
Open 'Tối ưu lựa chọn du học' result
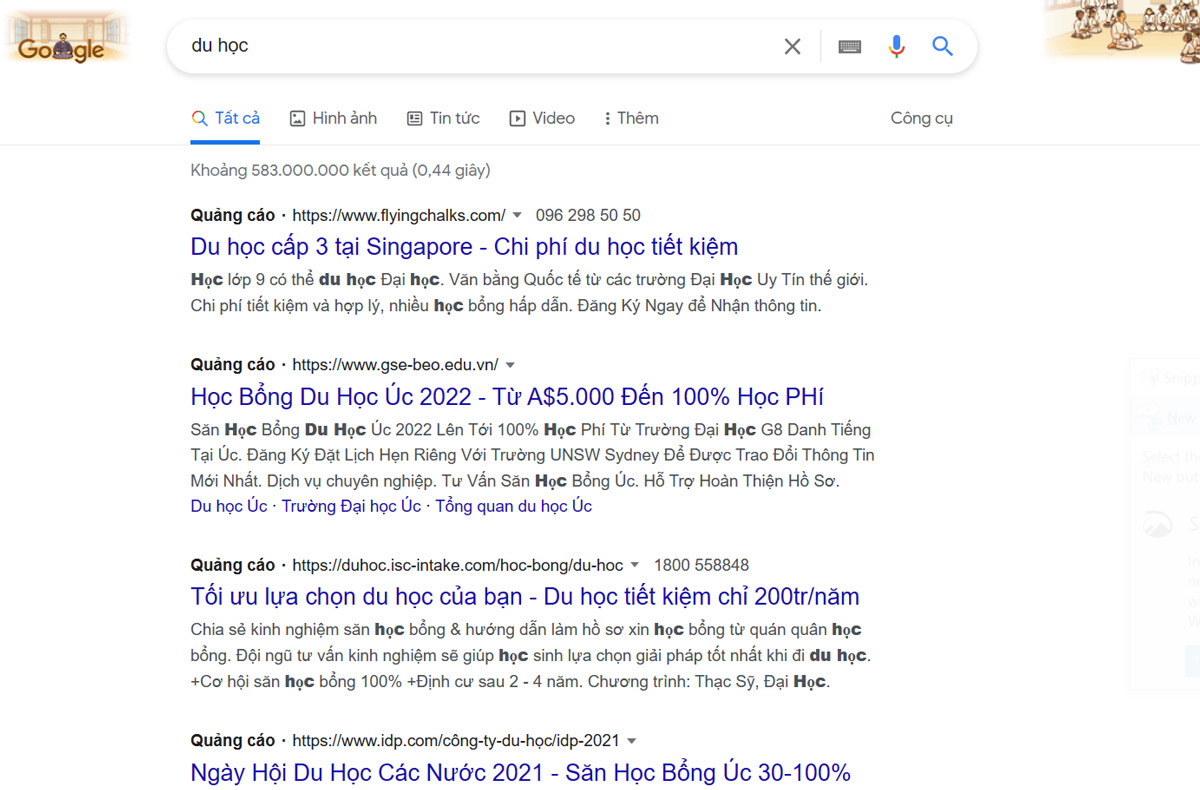coord(525,597)
